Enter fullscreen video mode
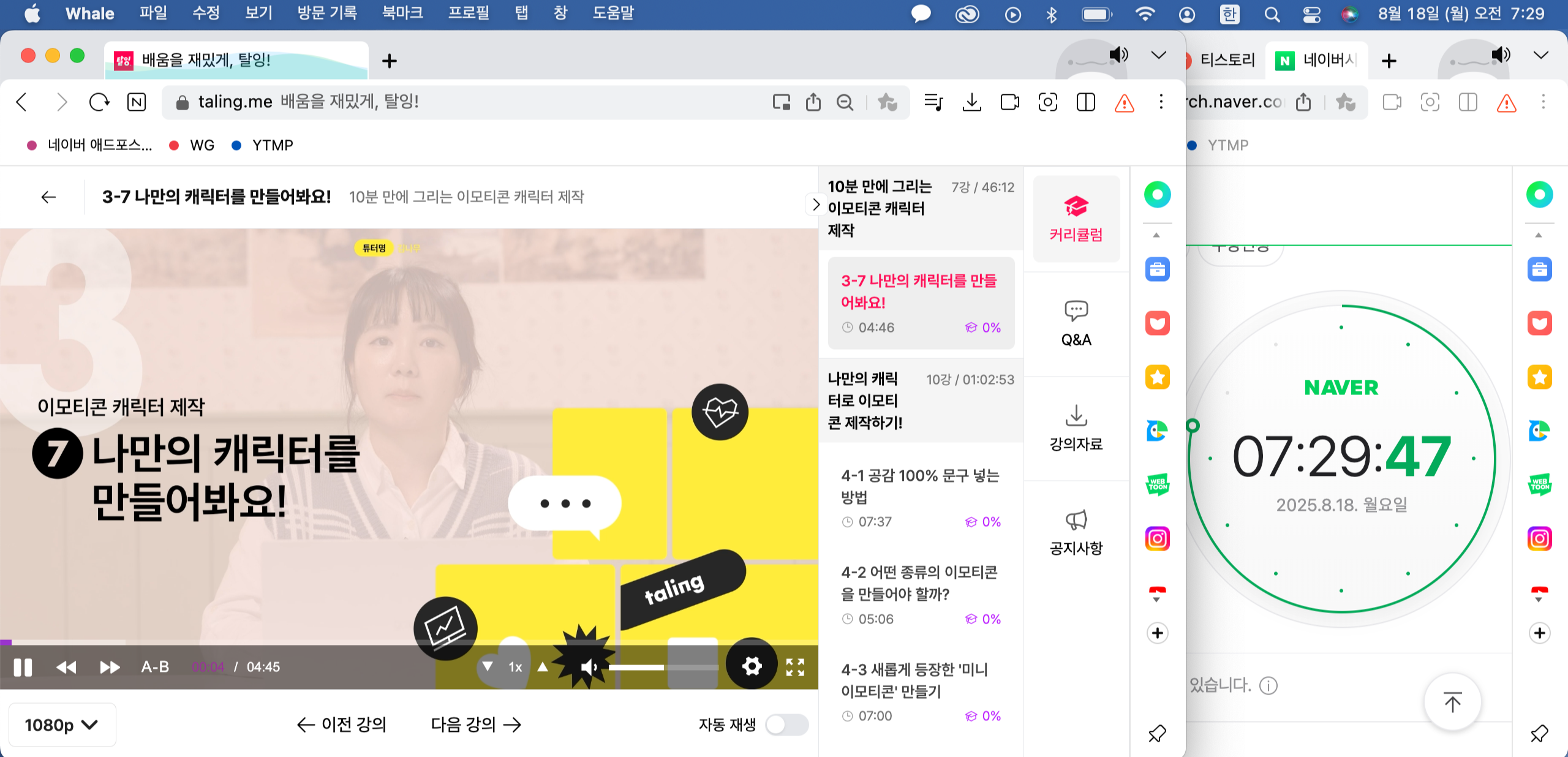 tap(795, 667)
